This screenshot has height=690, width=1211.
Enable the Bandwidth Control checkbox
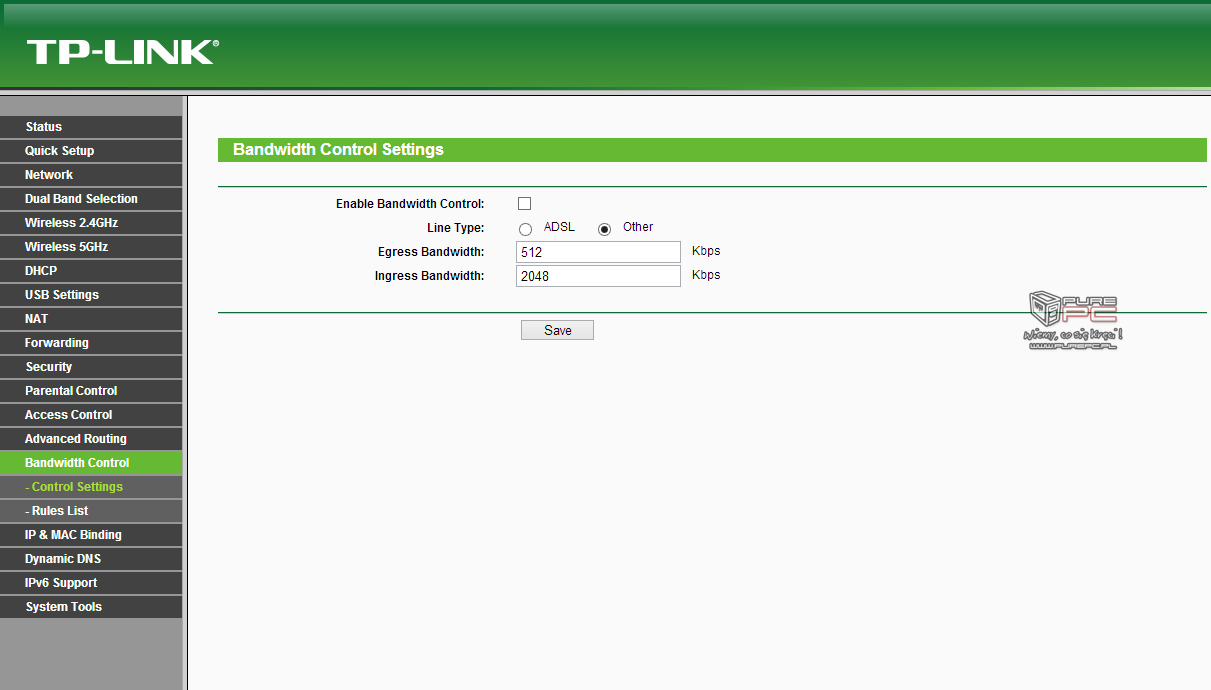pyautogui.click(x=524, y=204)
